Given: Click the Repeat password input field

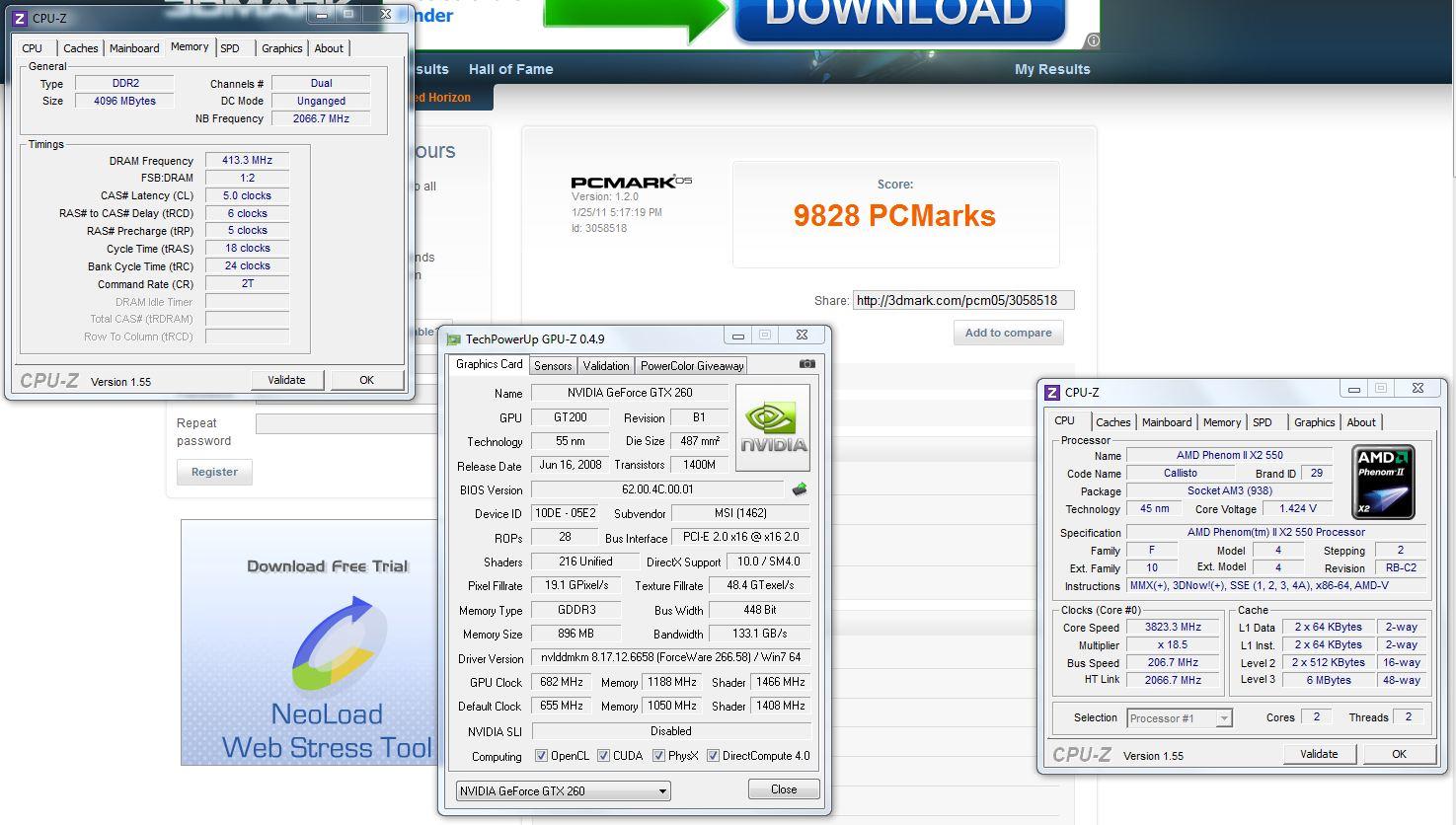Looking at the screenshot, I should [345, 424].
